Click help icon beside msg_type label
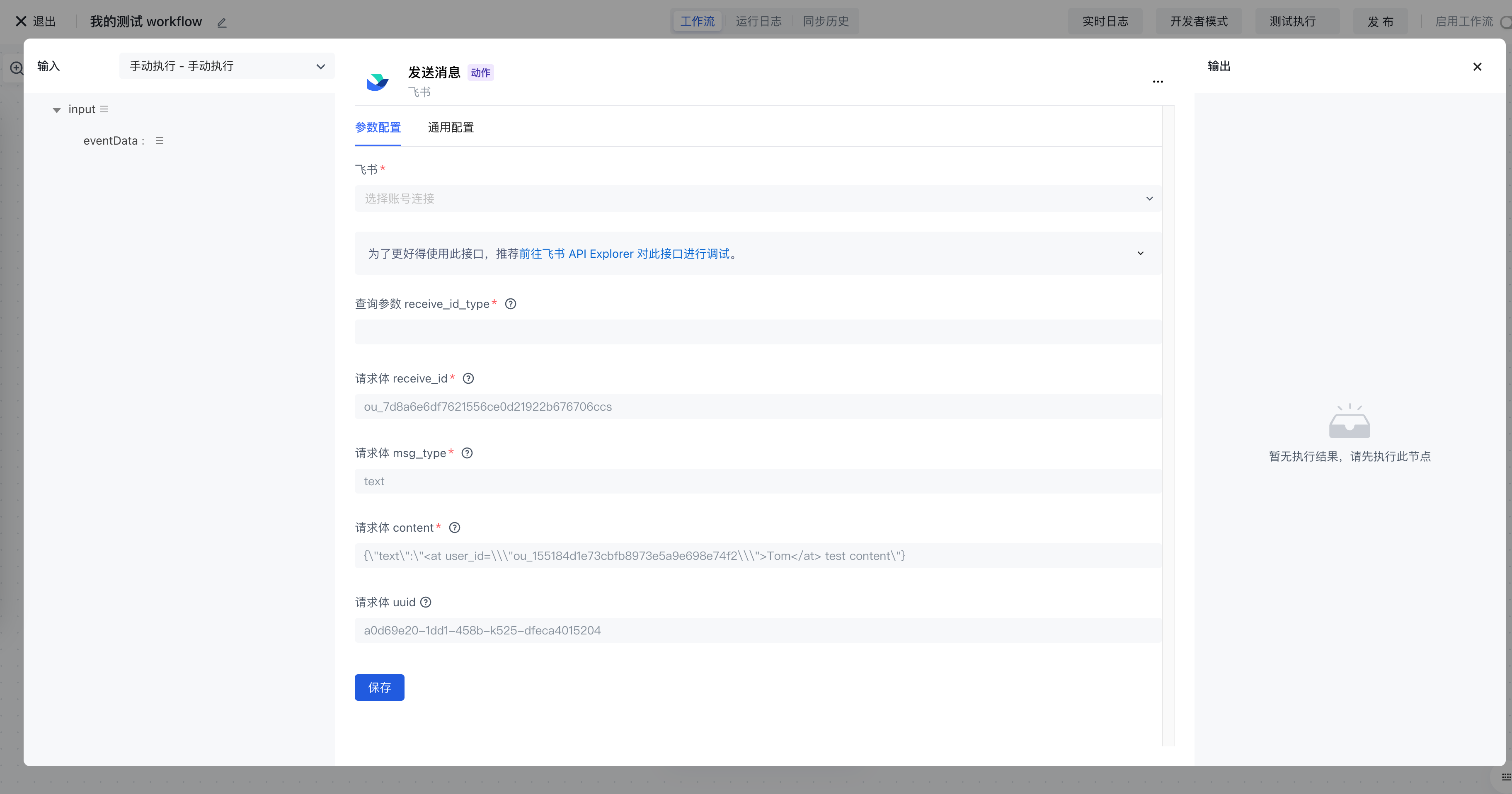 click(x=467, y=453)
